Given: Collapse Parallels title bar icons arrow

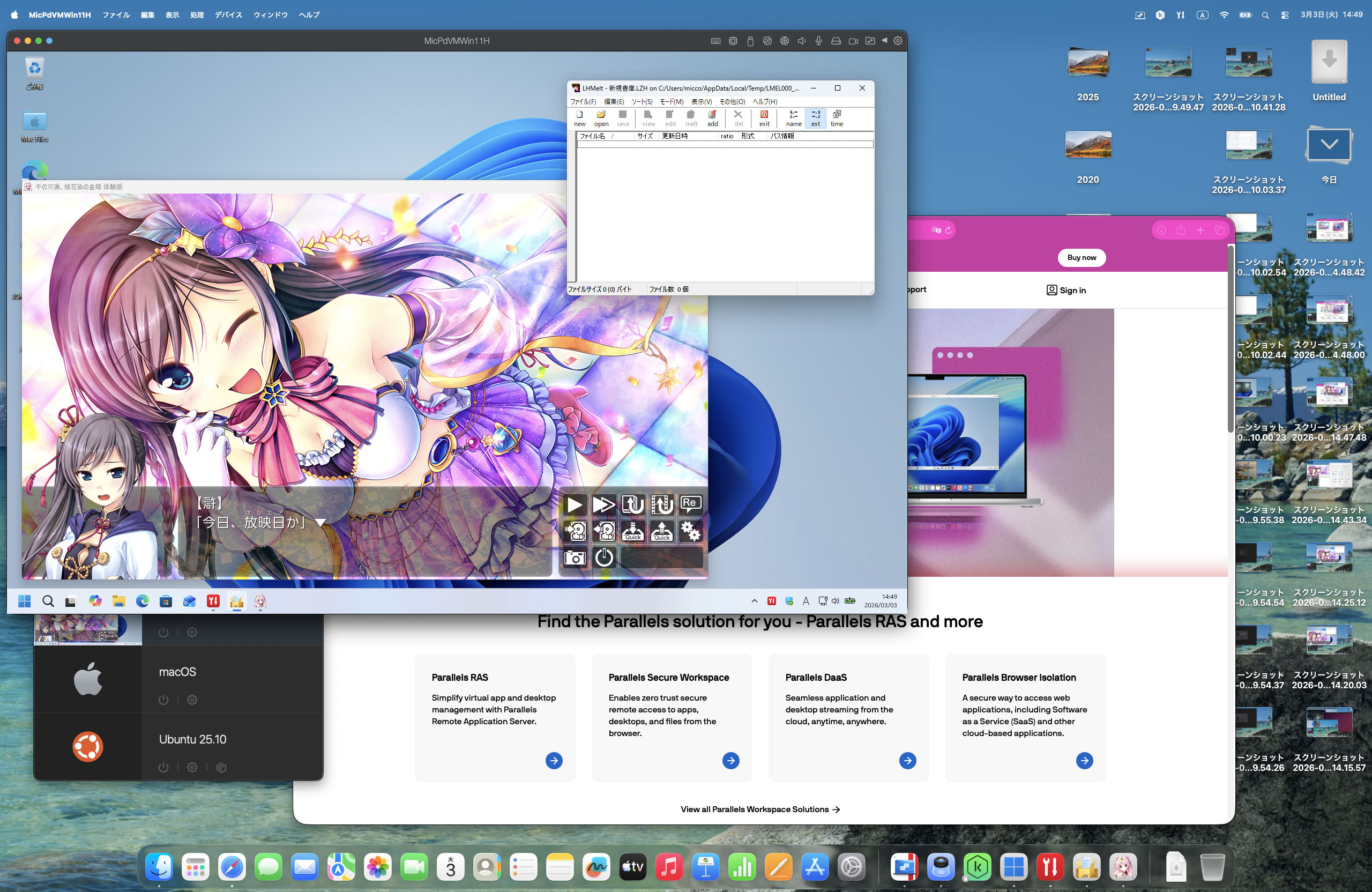Looking at the screenshot, I should [x=884, y=40].
